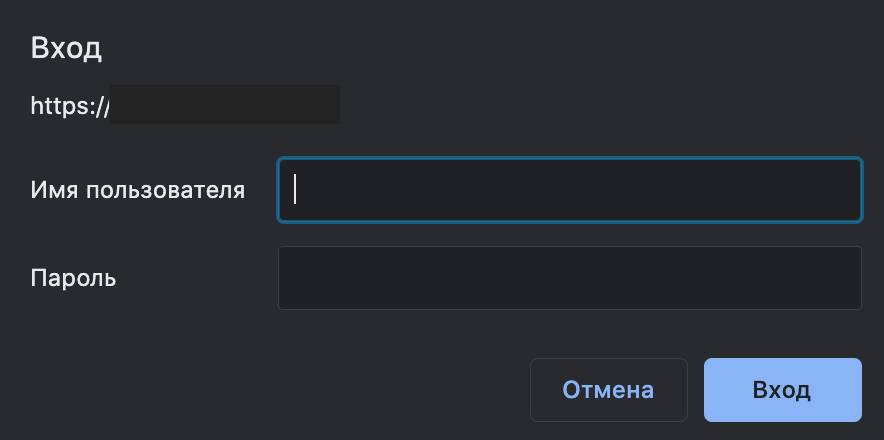Viewport: 884px width, 440px height.
Task: Click the blue Вход button
Action: point(782,390)
